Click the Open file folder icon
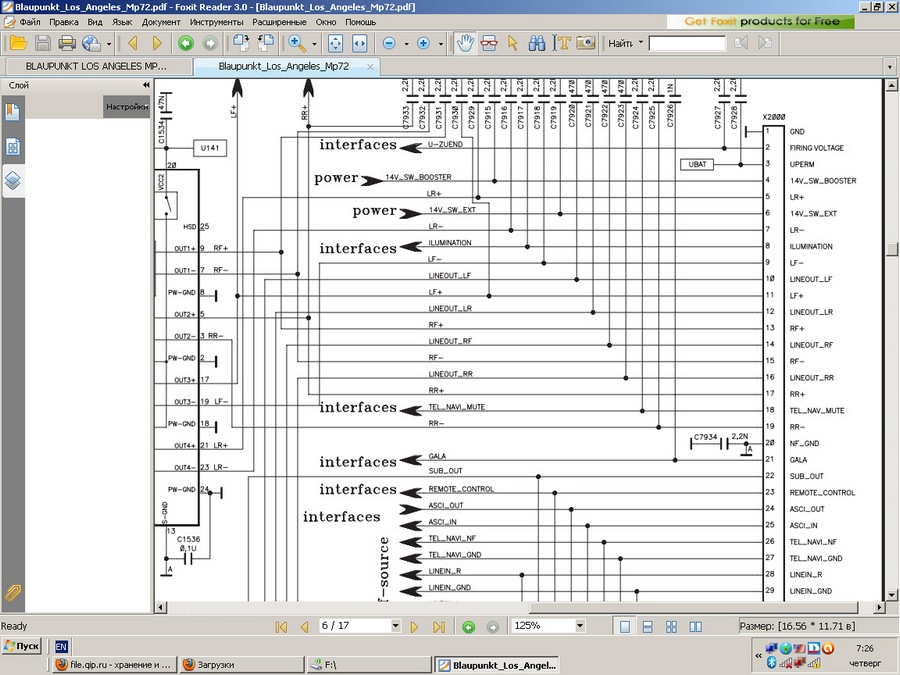Screen dimensions: 900x675 (x=18, y=43)
